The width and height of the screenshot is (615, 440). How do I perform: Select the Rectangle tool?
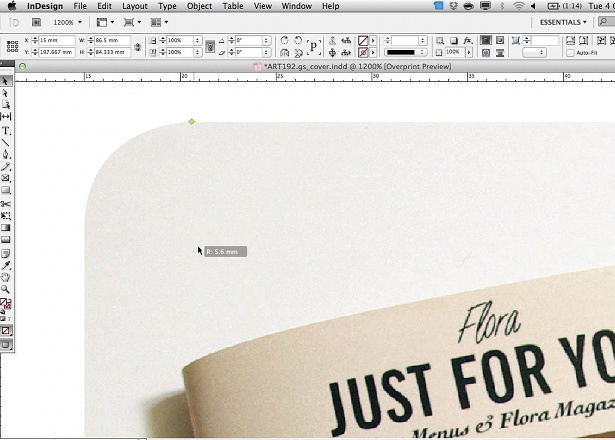click(x=5, y=190)
